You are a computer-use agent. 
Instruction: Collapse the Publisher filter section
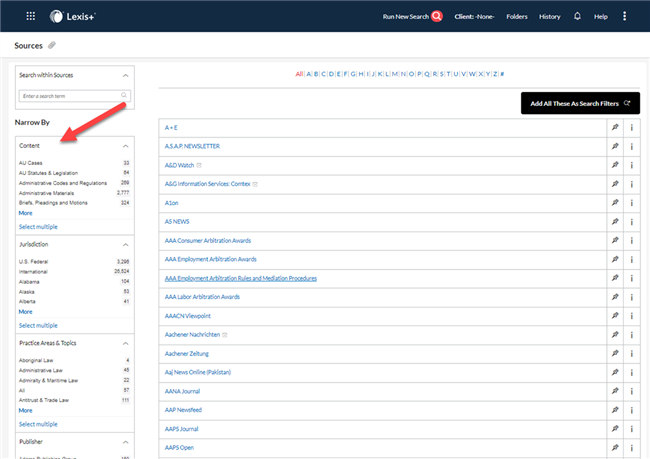[126, 442]
